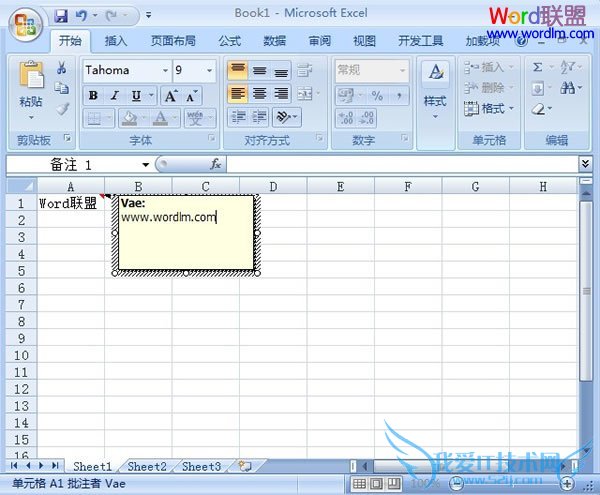Toggle bold formatting

(x=93, y=96)
